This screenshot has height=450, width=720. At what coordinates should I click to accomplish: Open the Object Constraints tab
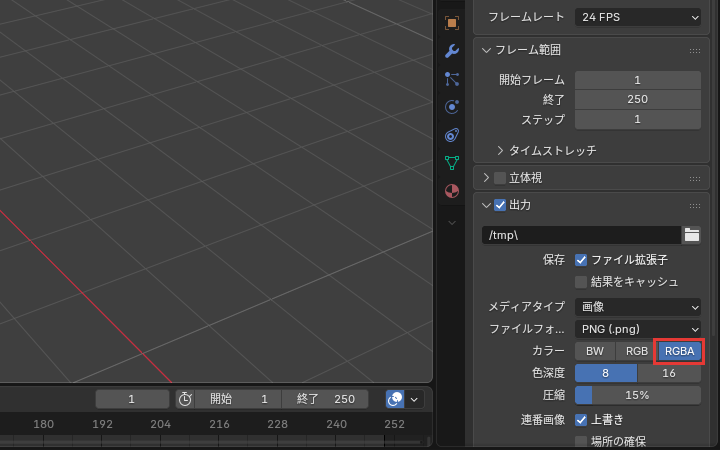pos(452,135)
